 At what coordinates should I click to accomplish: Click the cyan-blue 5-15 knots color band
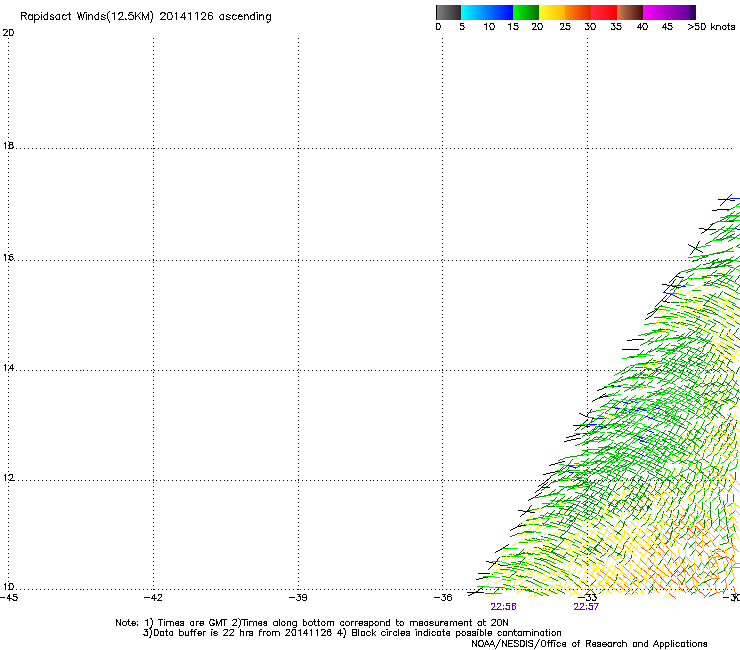[487, 12]
